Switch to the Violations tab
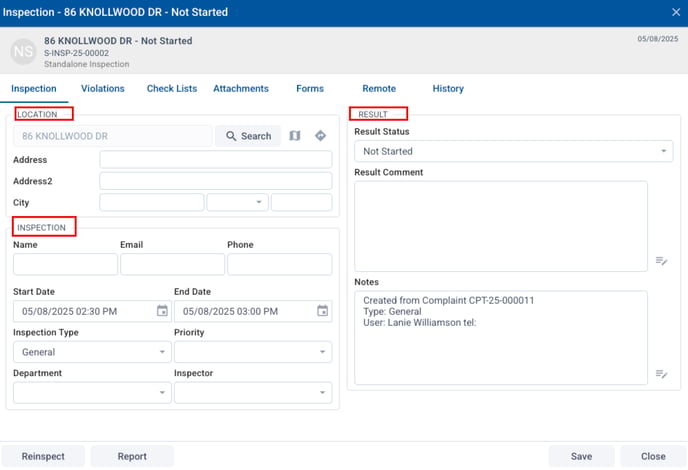Viewport: 688px width, 470px height. click(102, 89)
